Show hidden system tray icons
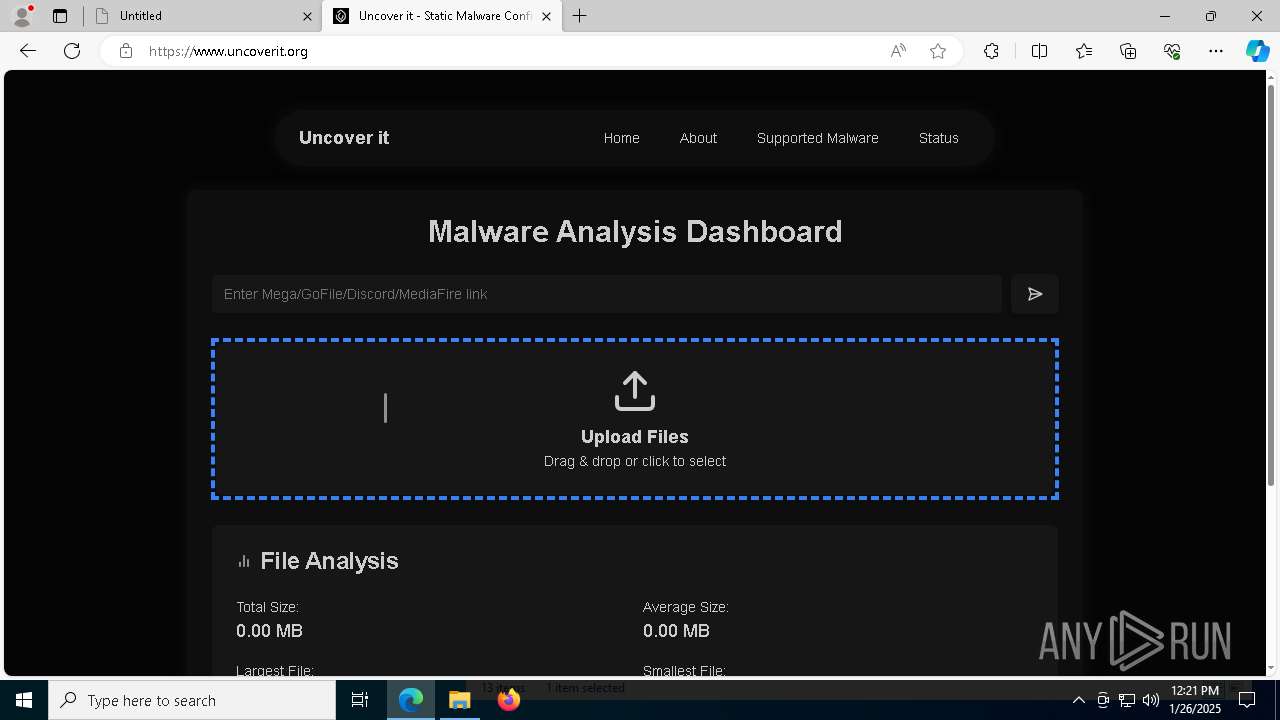 (x=1078, y=700)
